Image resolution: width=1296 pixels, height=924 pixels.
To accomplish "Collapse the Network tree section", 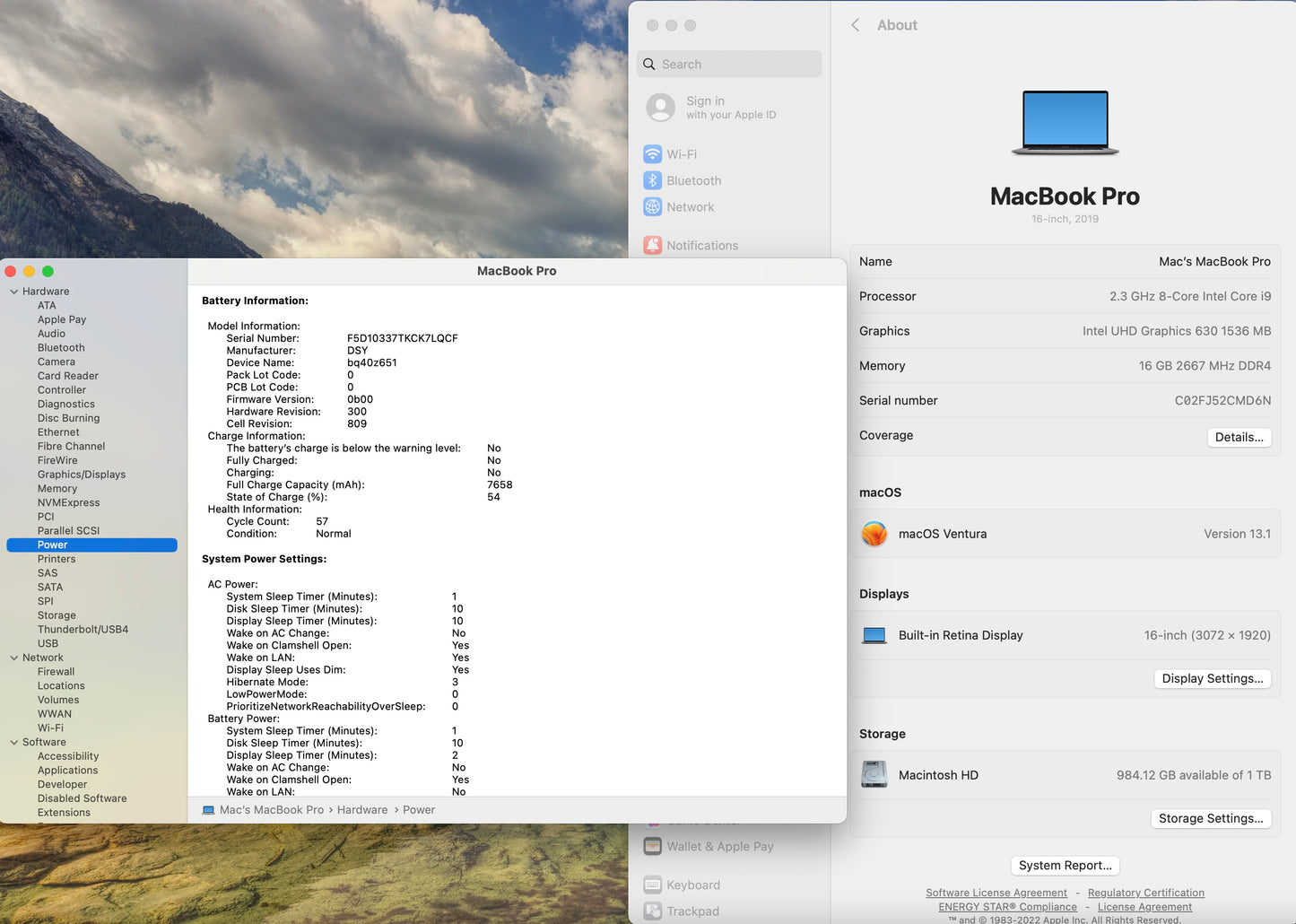I will [13, 657].
